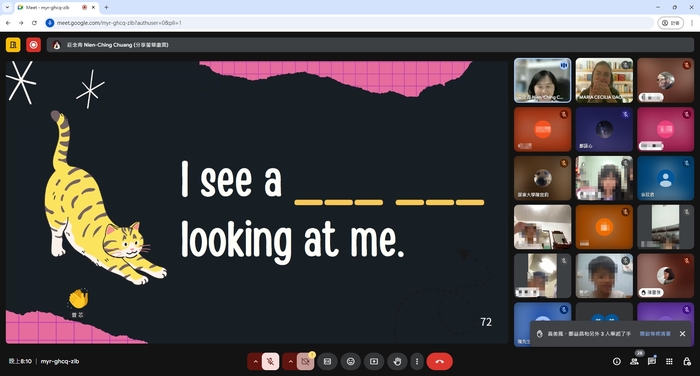Screen dimensions: 700x376
Task: Dismiss the raised hands notification
Action: click(683, 334)
